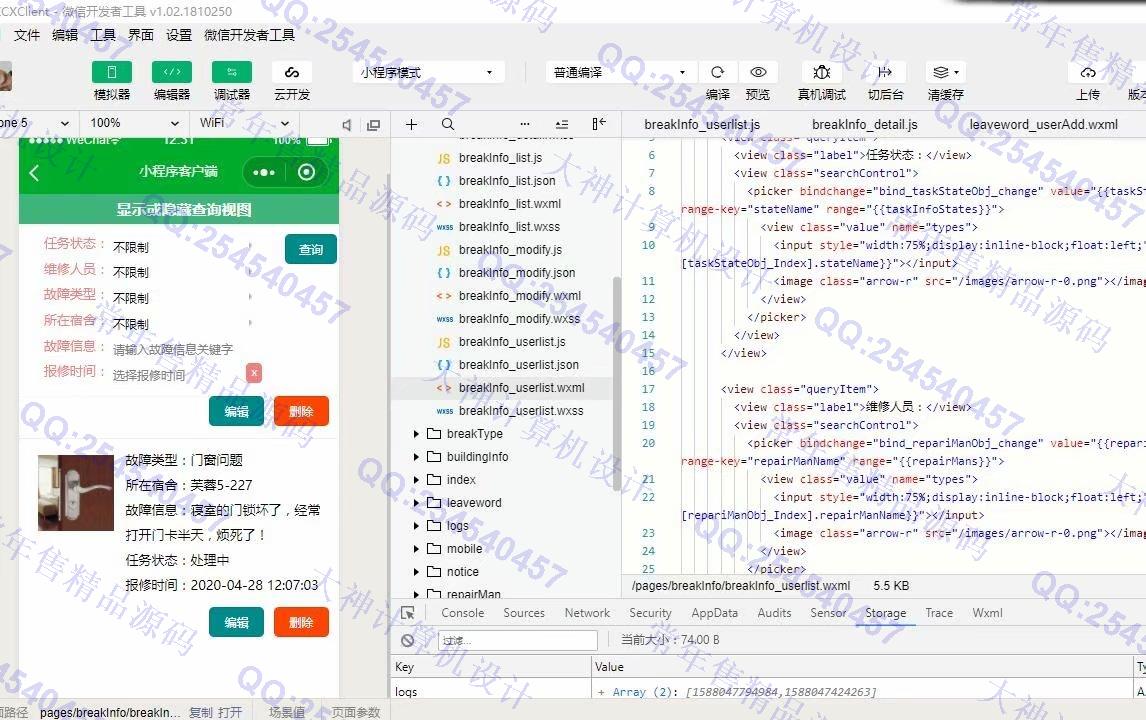The image size is (1146, 720).
Task: Open the 微信开发者工具 menu
Action: 249,35
